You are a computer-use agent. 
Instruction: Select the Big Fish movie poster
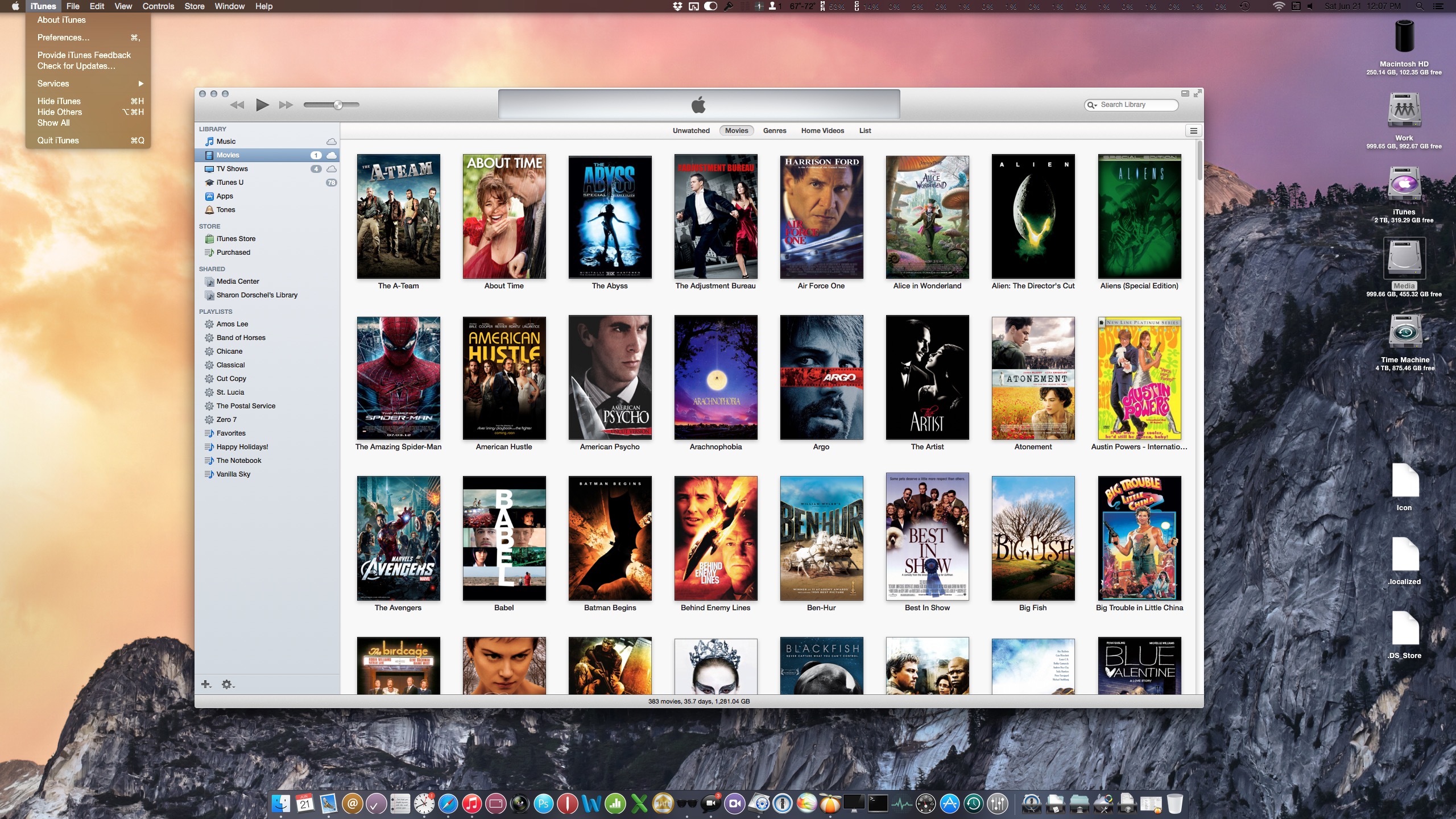coord(1033,538)
